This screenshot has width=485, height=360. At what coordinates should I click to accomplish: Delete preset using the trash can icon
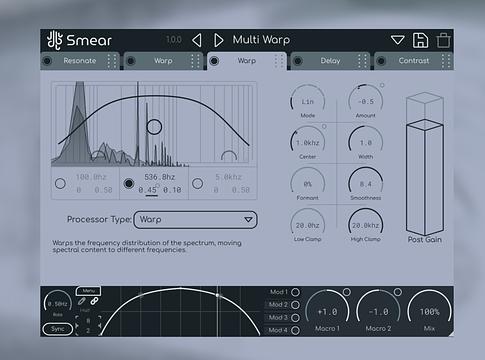coord(443,41)
